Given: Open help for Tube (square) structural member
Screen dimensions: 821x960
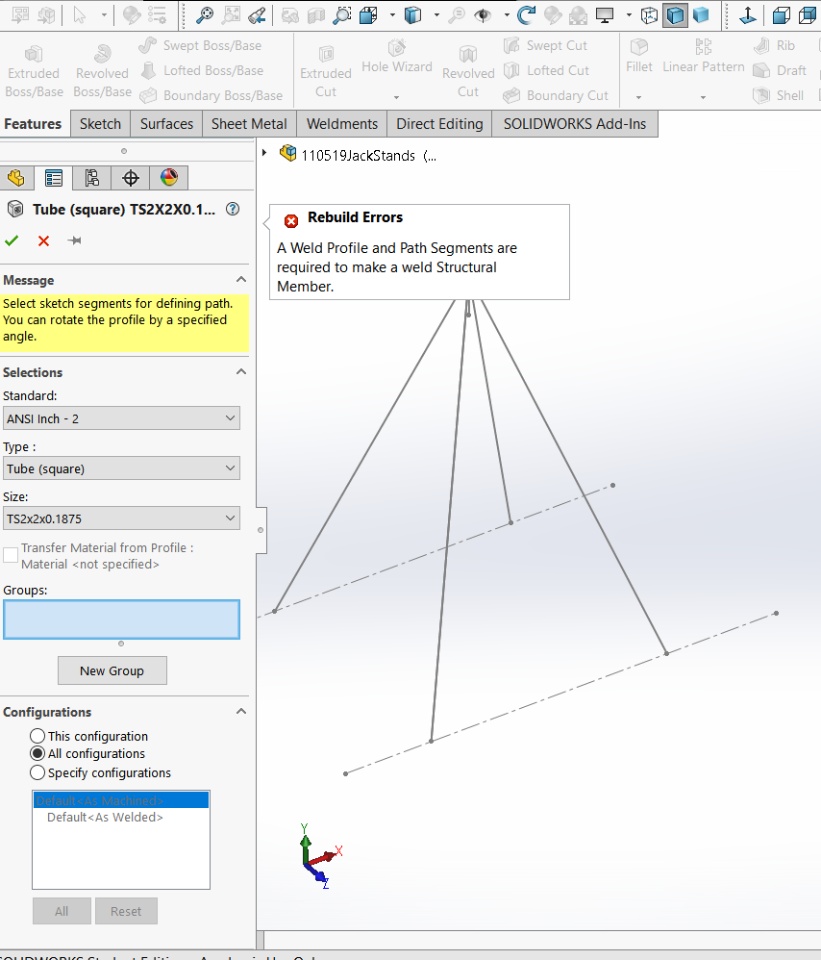Looking at the screenshot, I should click(x=233, y=209).
